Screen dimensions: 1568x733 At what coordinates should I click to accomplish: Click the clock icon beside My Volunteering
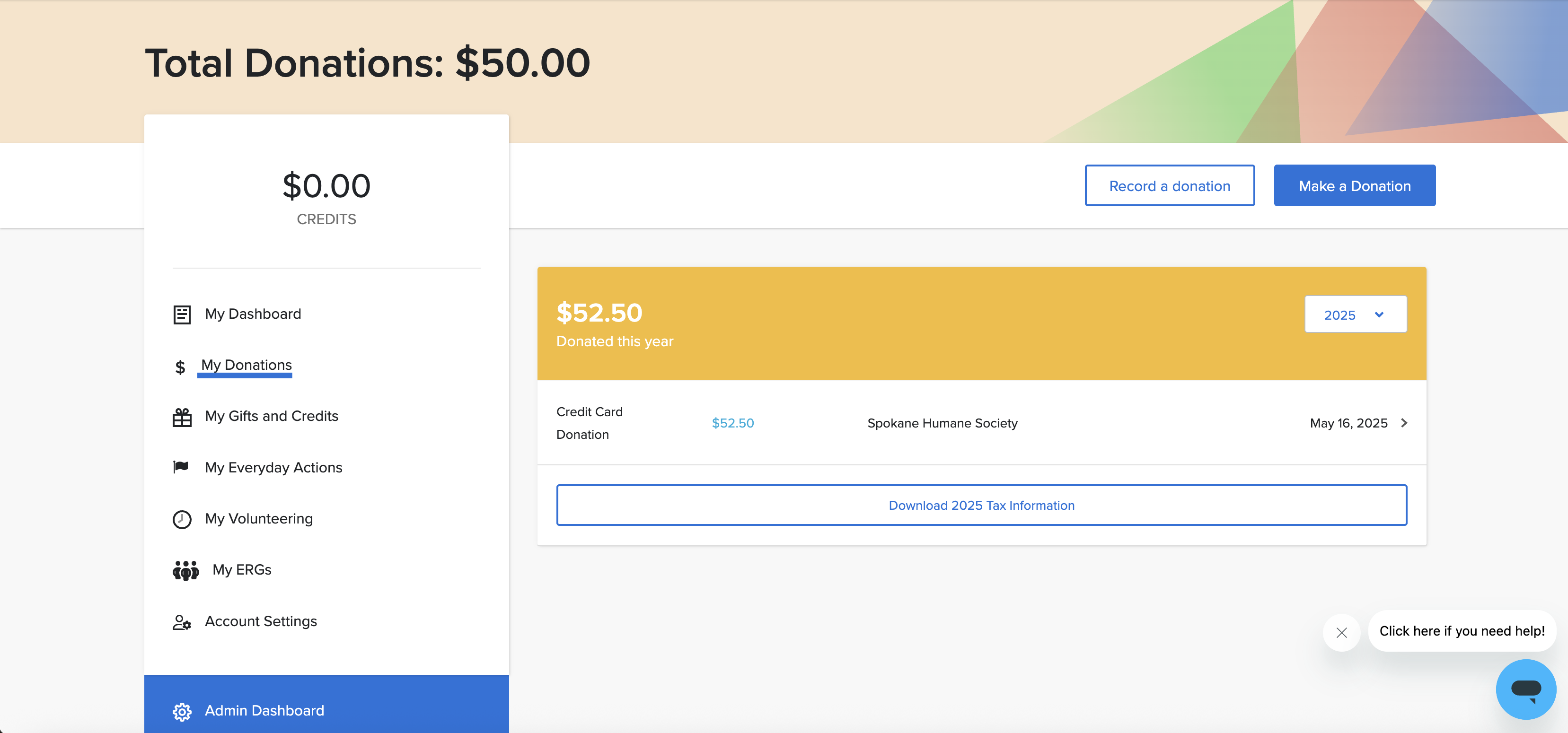click(x=181, y=519)
